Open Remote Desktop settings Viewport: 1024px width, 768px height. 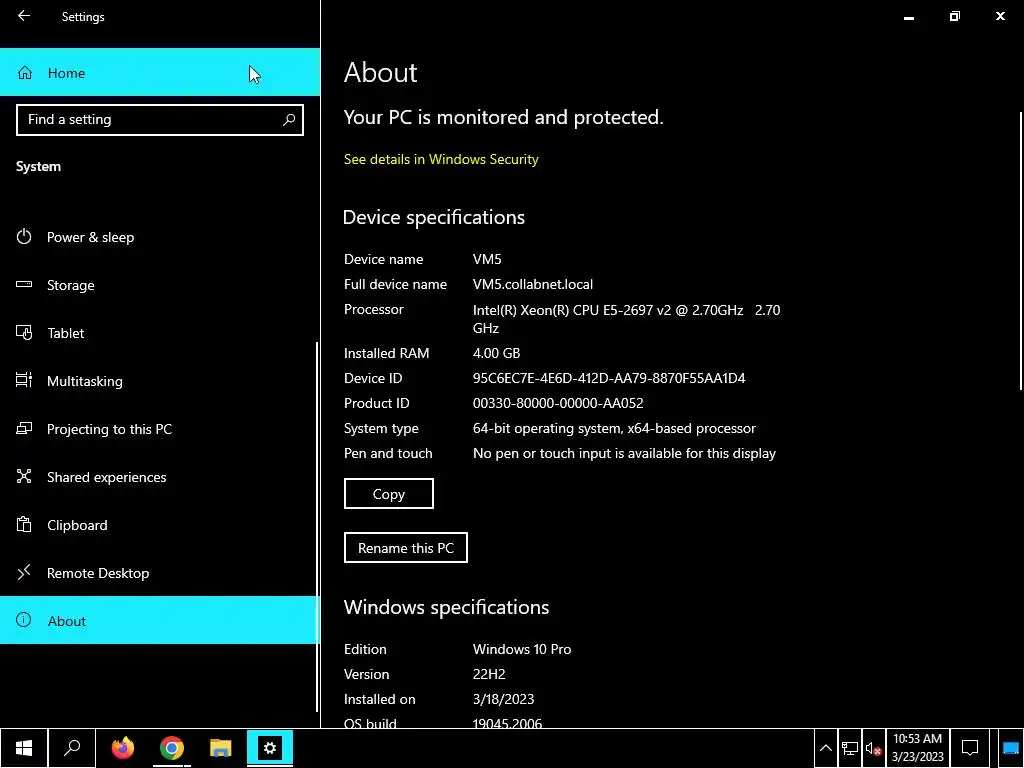click(160, 573)
